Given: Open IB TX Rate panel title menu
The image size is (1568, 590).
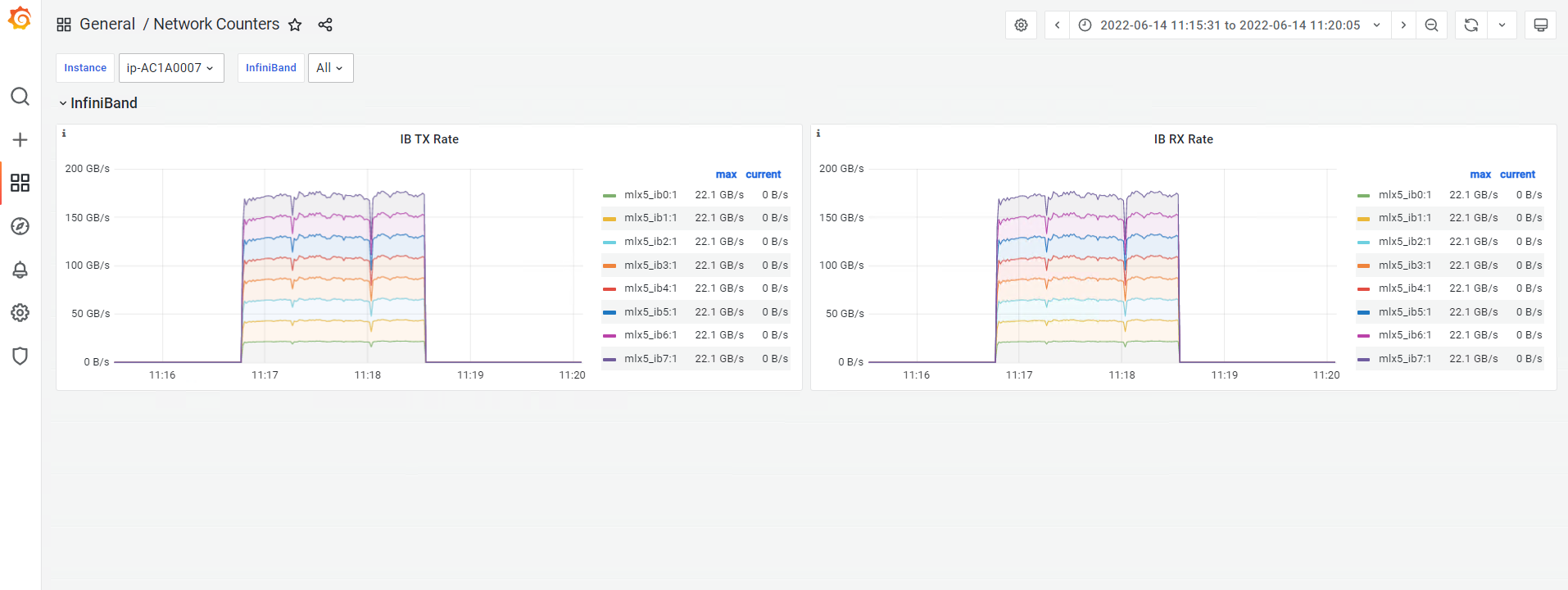Looking at the screenshot, I should (x=429, y=139).
